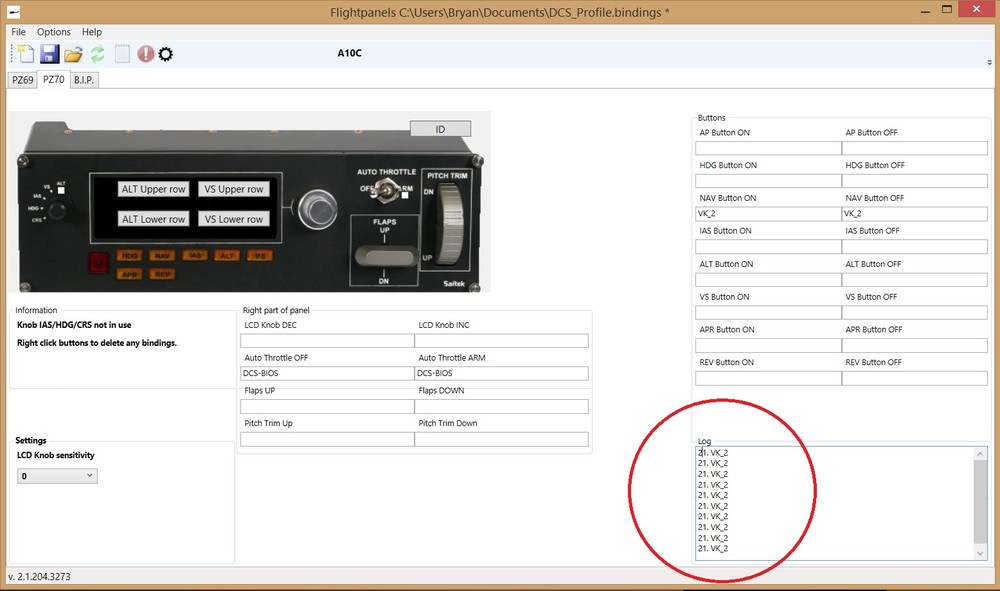Click the Auto Throttle OFF DCS-BIOS field
The image size is (1000, 591).
[327, 373]
